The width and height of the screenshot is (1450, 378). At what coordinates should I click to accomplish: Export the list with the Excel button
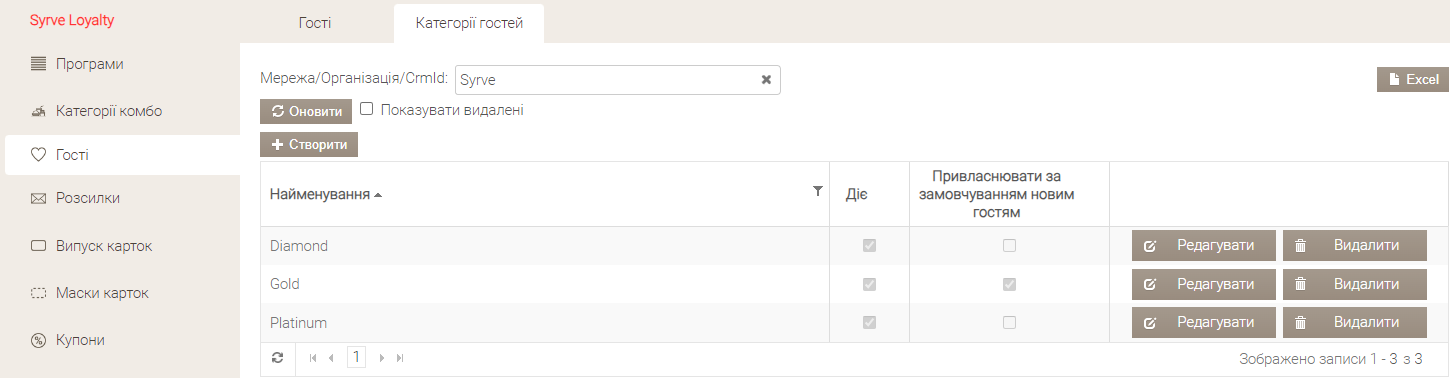point(1413,80)
